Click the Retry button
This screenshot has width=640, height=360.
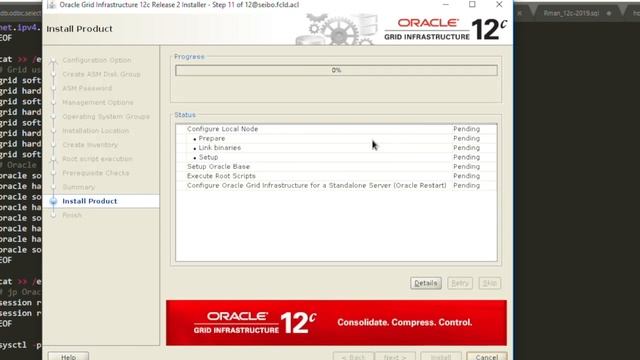coord(460,283)
